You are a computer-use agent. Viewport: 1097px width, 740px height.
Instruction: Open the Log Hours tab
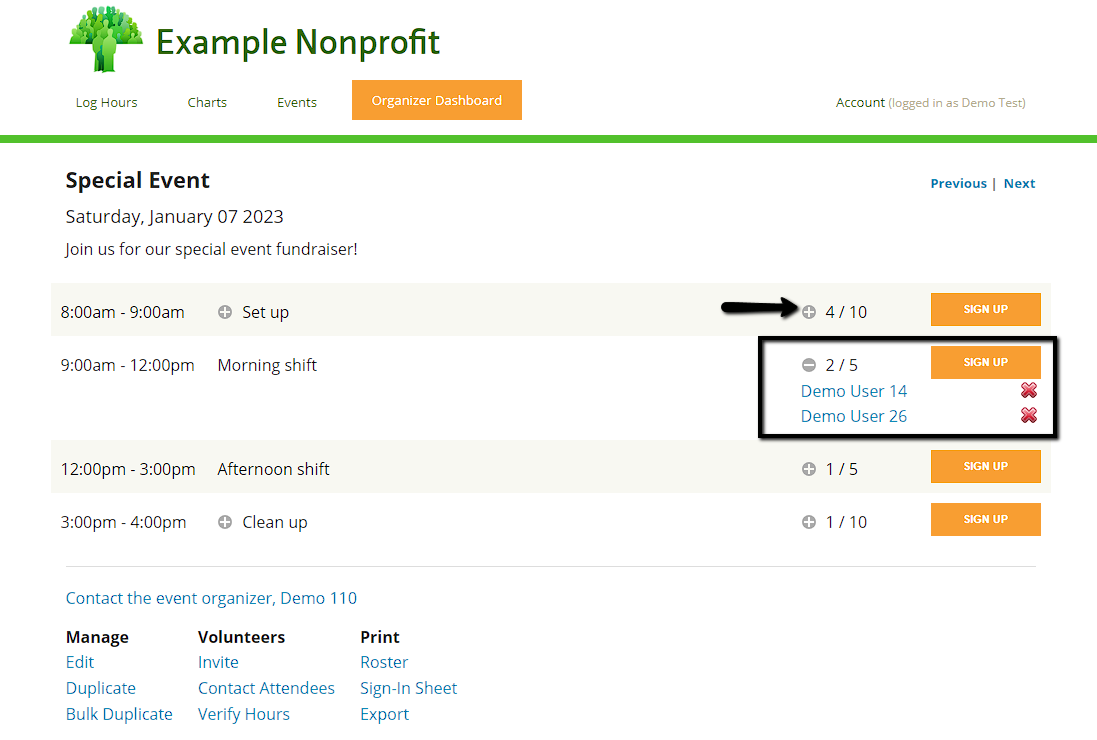pyautogui.click(x=106, y=102)
